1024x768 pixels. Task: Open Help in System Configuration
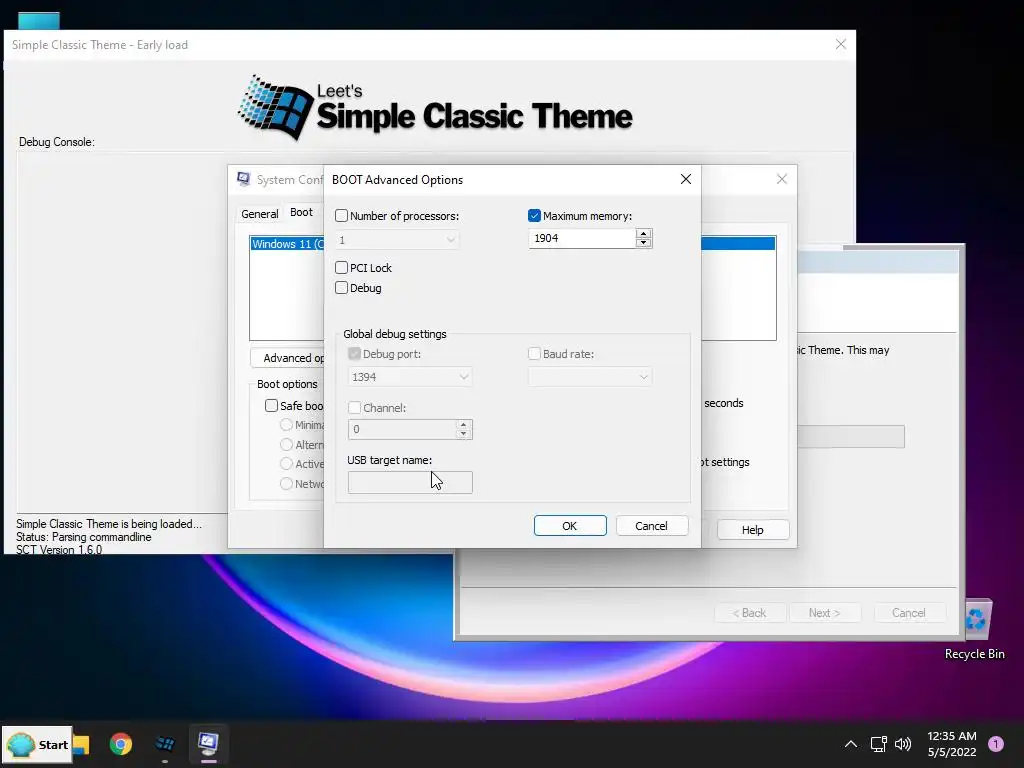click(752, 530)
